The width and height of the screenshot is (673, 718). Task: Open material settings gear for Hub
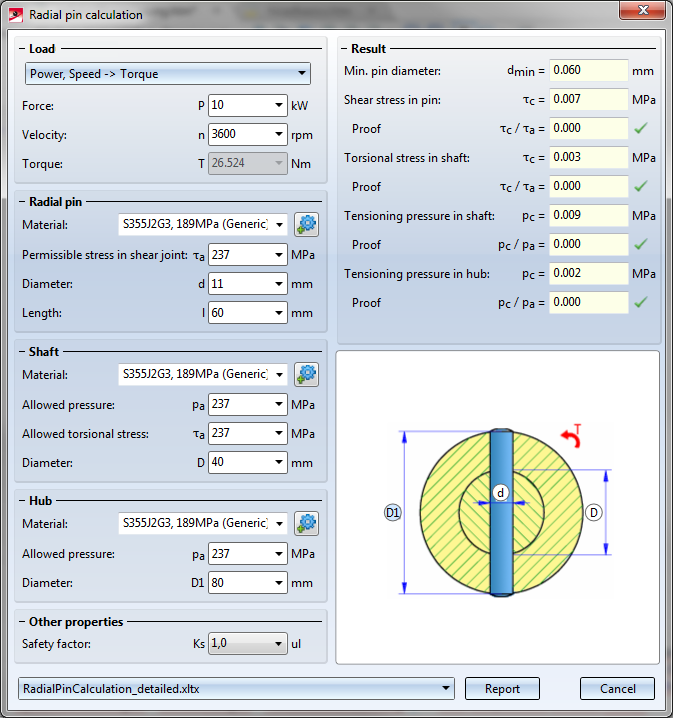[307, 523]
